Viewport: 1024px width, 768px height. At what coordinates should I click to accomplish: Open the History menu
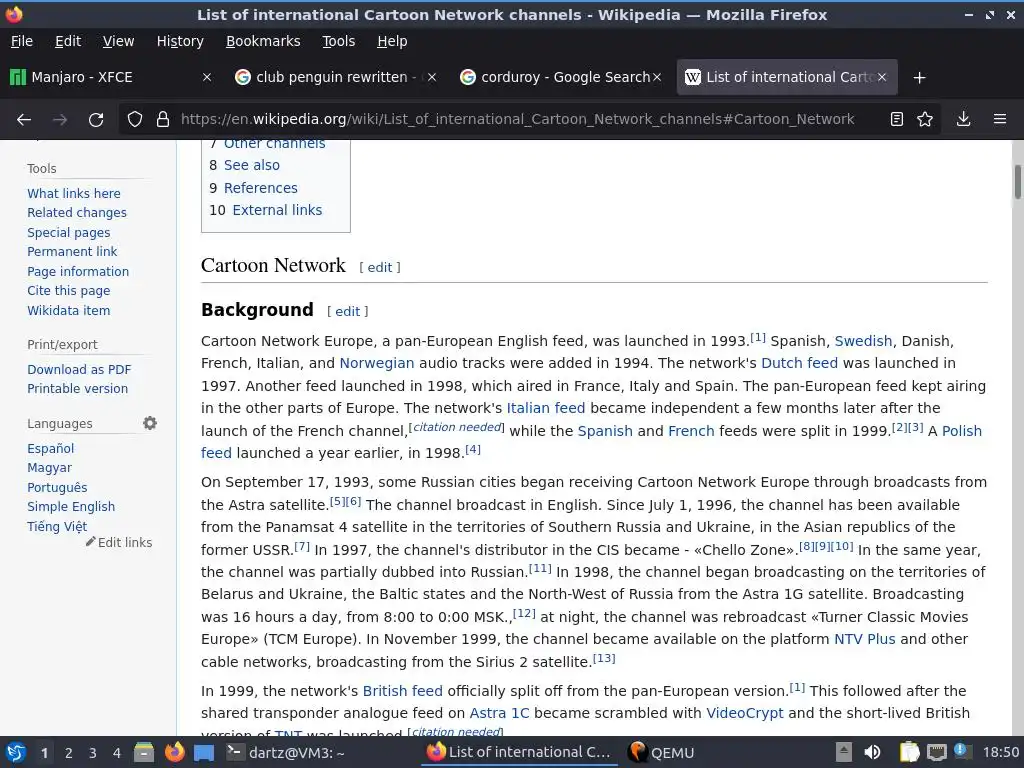[x=180, y=41]
